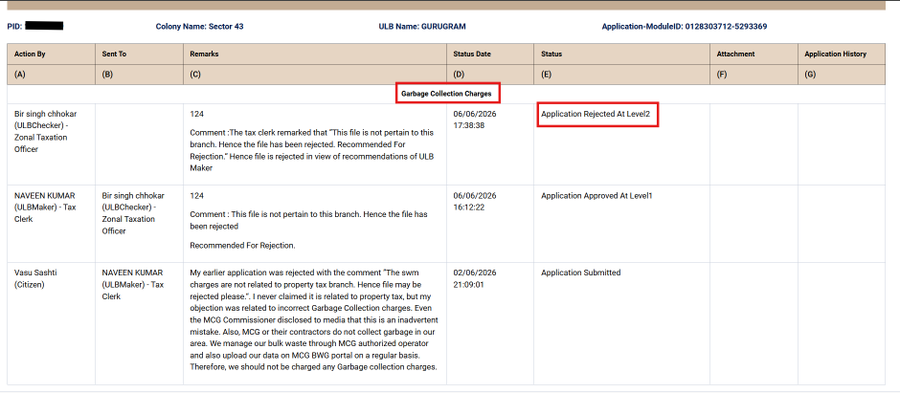Click the 'ULB Name: GURUGRAM' text
This screenshot has width=900, height=393.
(422, 26)
